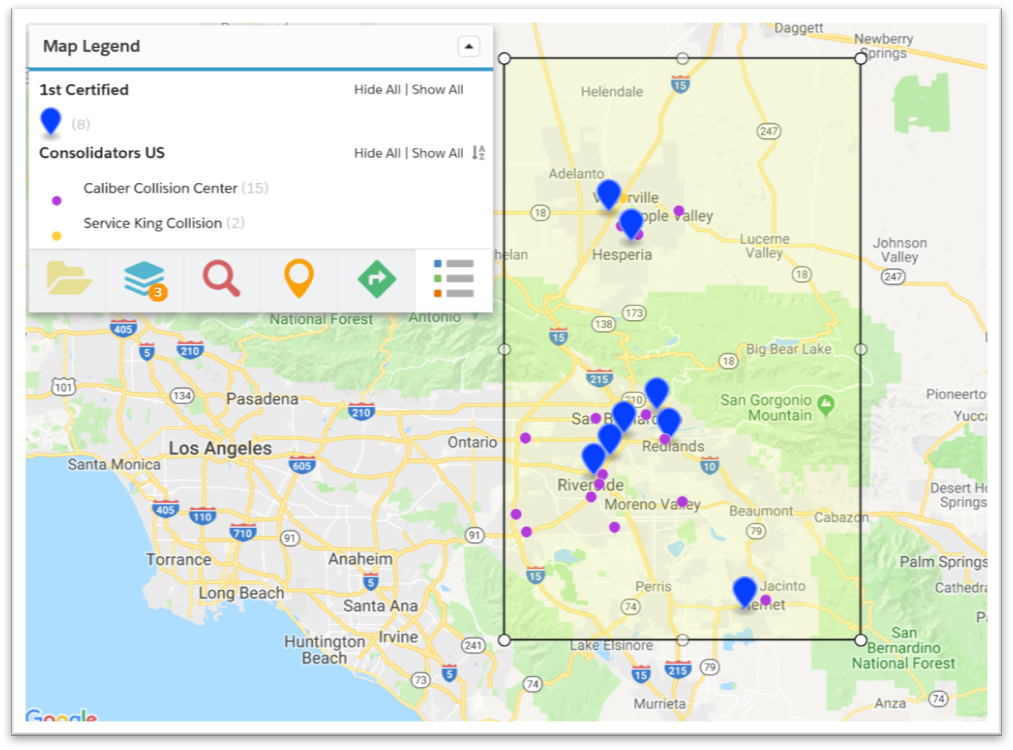Click the blue pin above Hesperia label
The width and height of the screenshot is (1013, 750).
[631, 224]
